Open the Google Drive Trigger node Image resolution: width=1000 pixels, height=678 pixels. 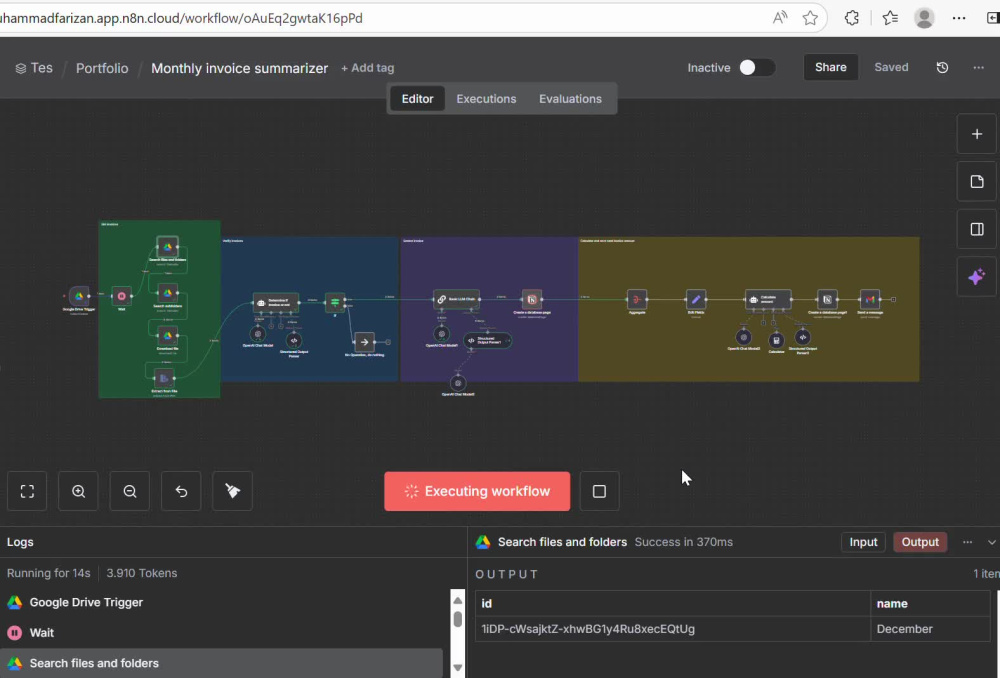pos(79,296)
